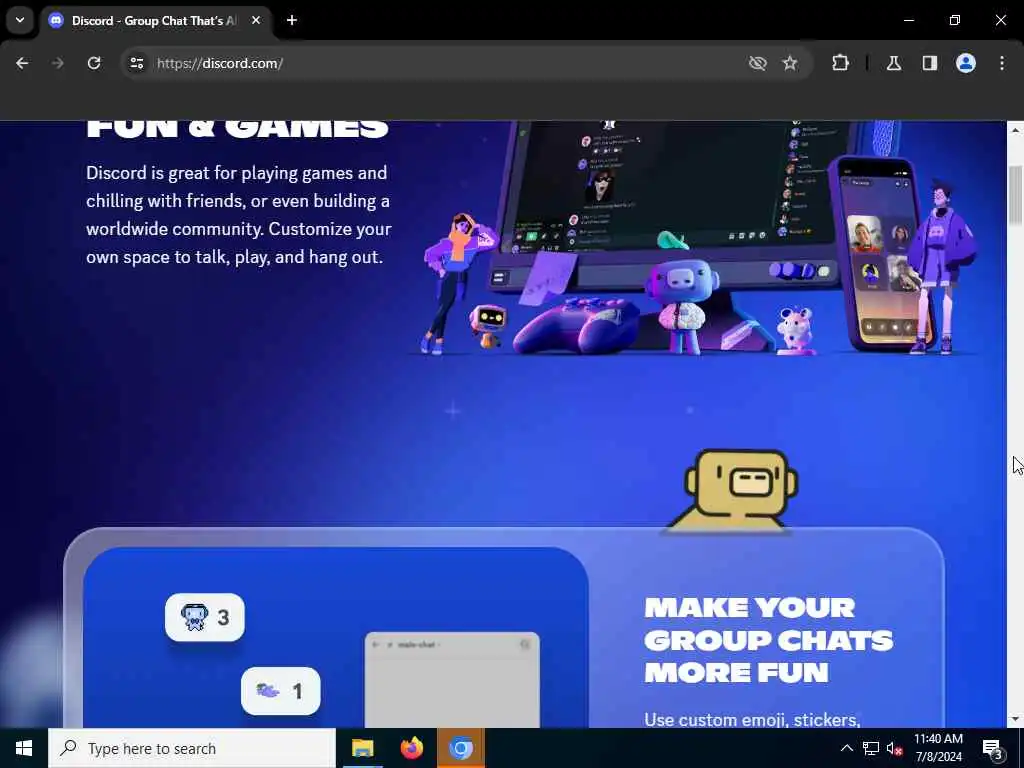The width and height of the screenshot is (1024, 768).
Task: Open Chrome three-dot menu
Action: (1002, 63)
